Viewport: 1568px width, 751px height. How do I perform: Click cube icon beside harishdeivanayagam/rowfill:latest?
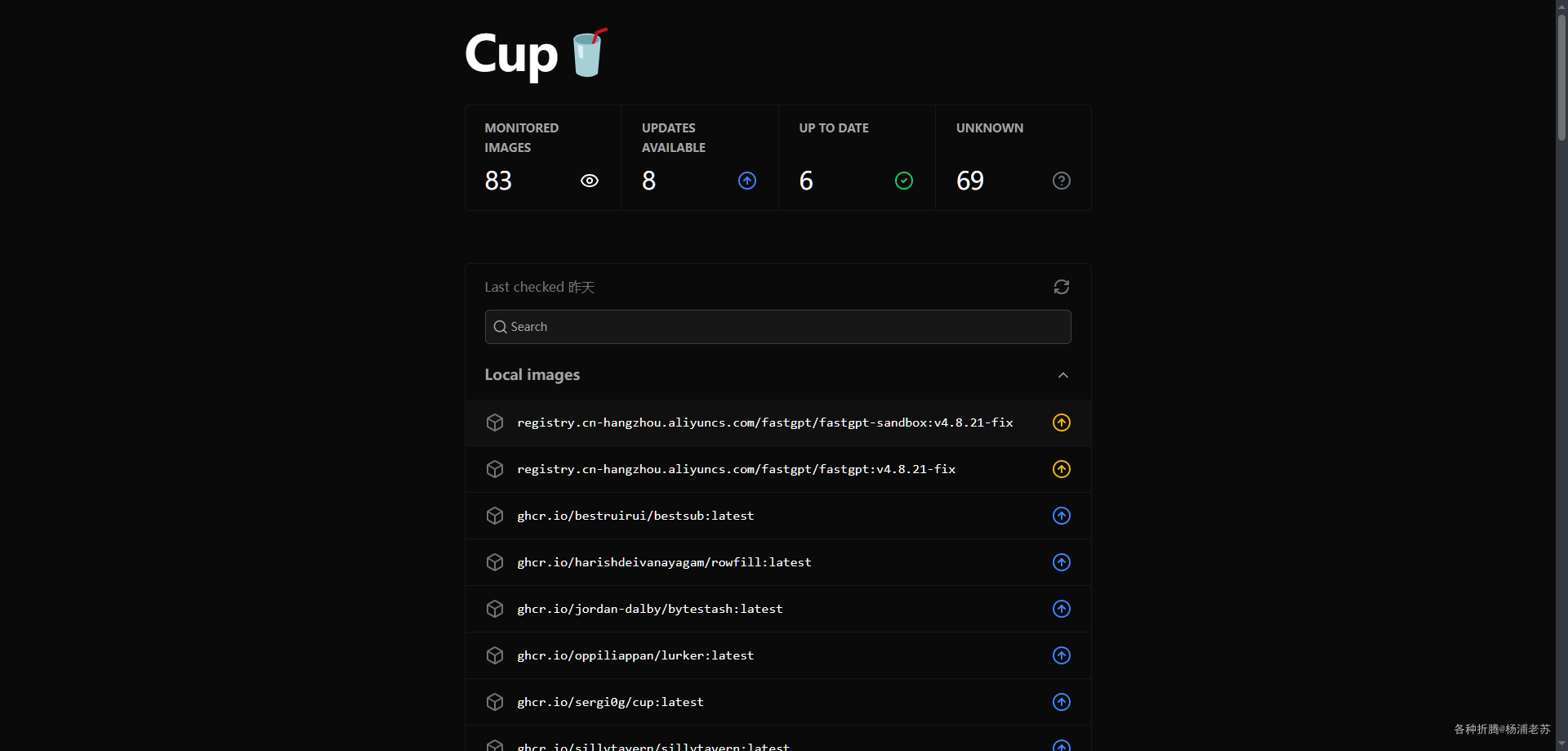tap(495, 562)
